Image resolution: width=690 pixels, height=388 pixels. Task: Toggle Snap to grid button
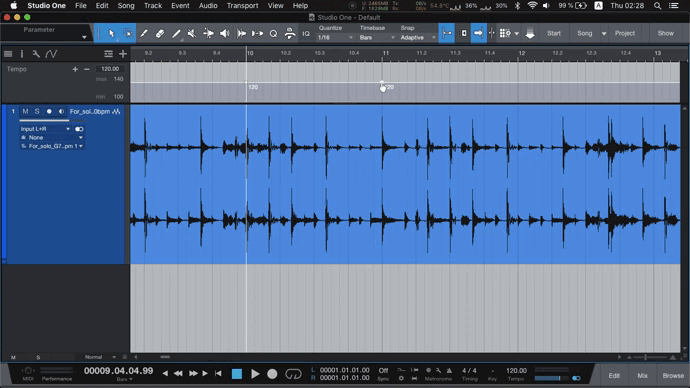pyautogui.click(x=447, y=33)
